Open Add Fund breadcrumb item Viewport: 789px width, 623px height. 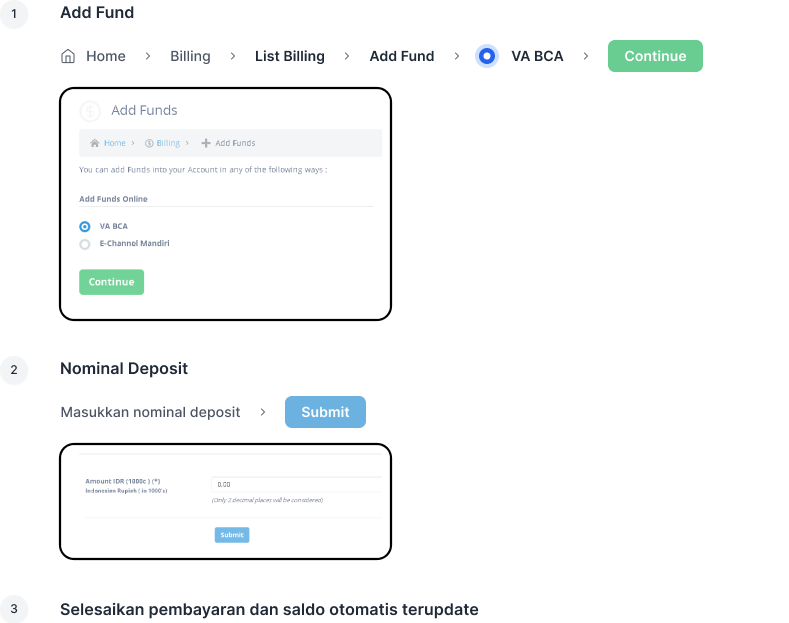click(402, 56)
